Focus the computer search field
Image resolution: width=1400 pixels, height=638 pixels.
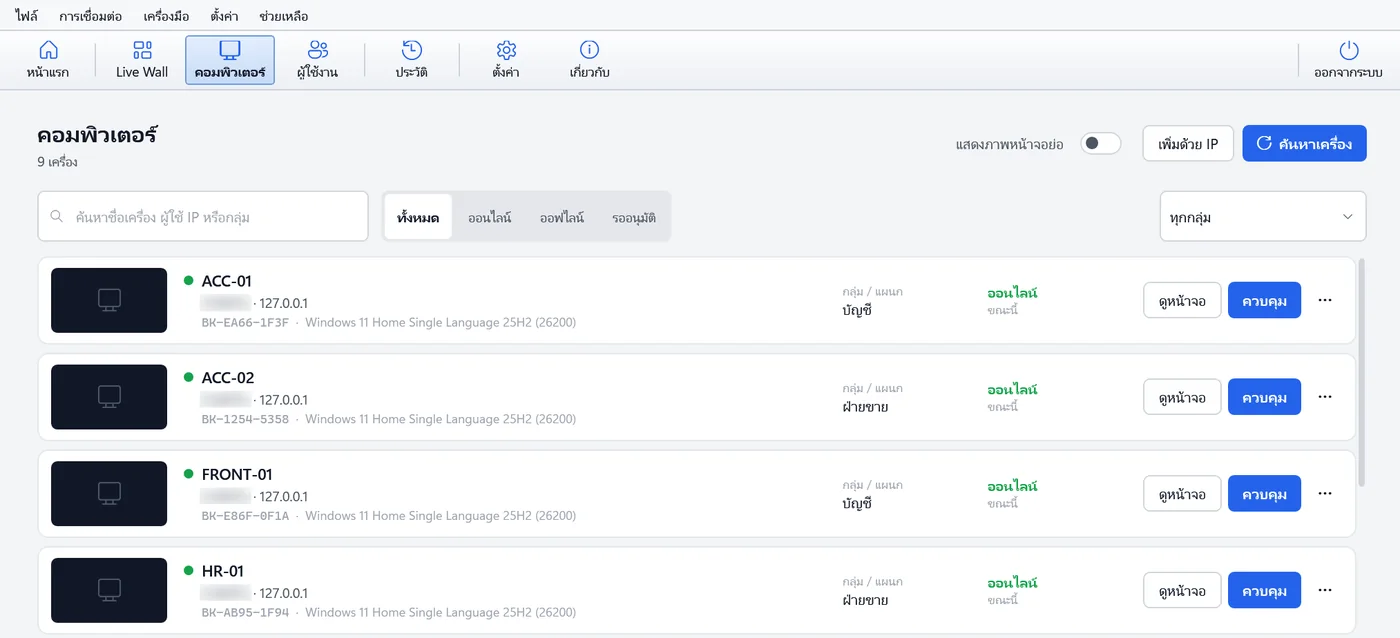click(203, 217)
